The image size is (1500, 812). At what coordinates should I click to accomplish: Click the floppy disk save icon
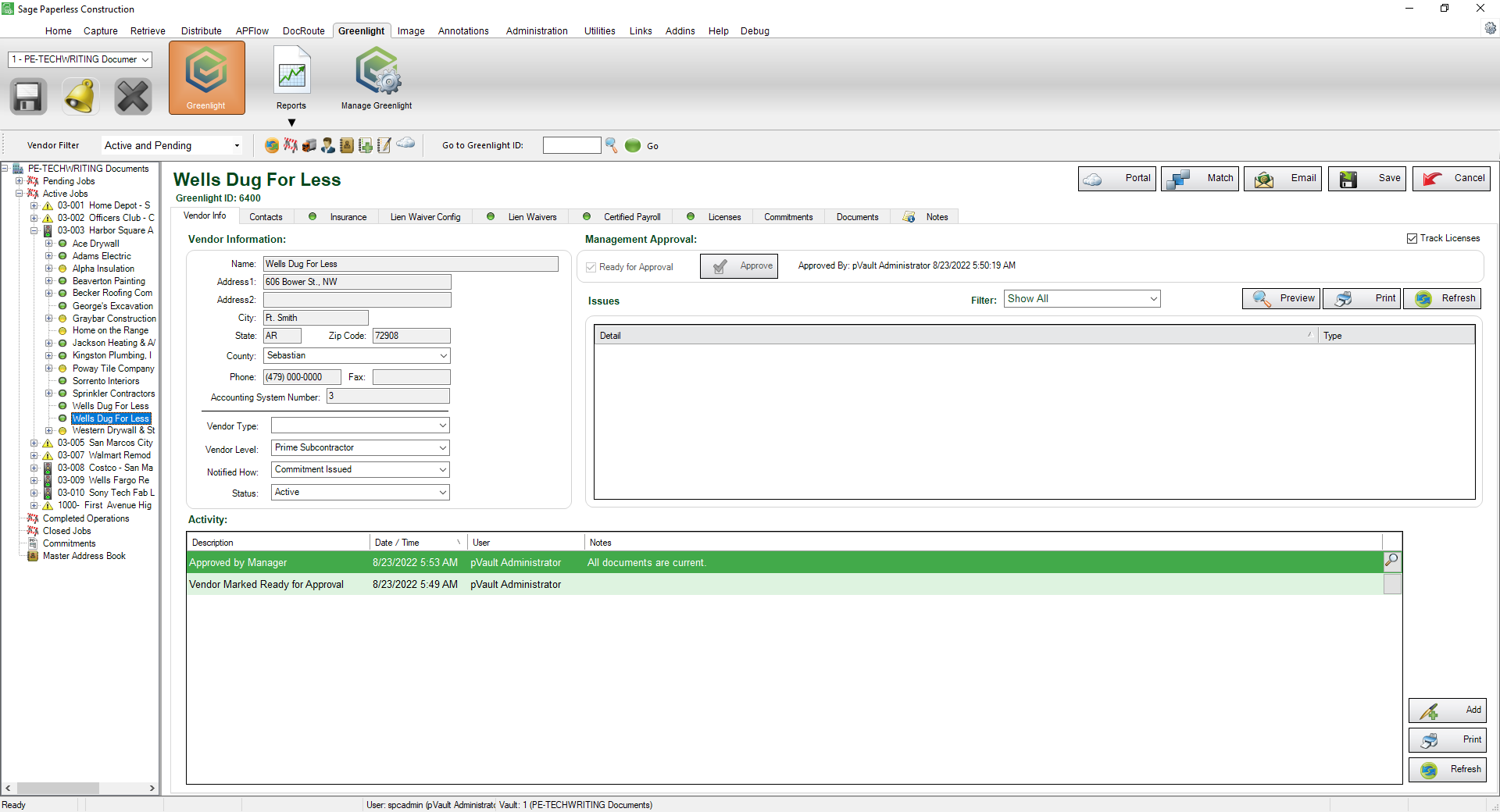(28, 97)
